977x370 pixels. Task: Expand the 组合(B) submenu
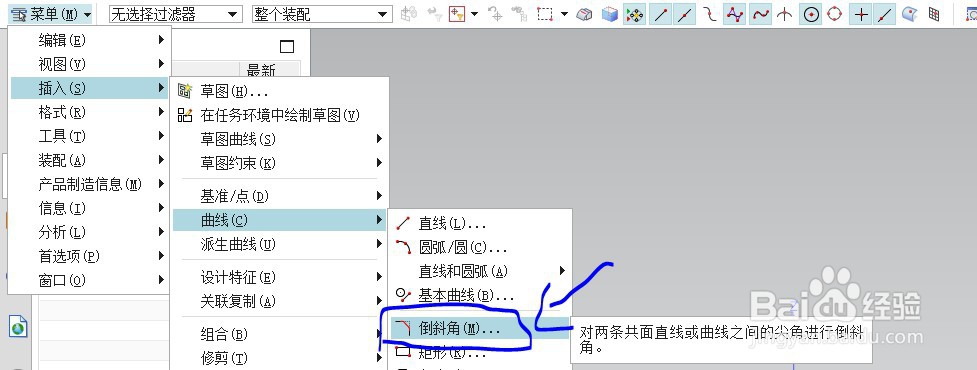(x=280, y=334)
